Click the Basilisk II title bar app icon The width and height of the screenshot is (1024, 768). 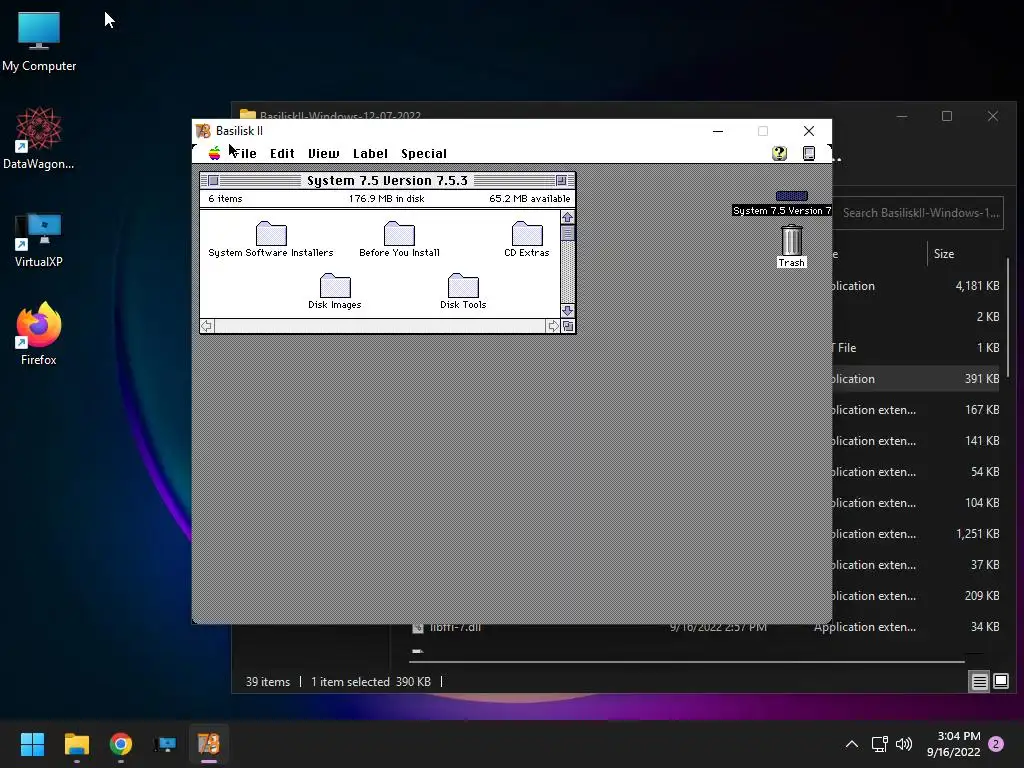click(203, 131)
